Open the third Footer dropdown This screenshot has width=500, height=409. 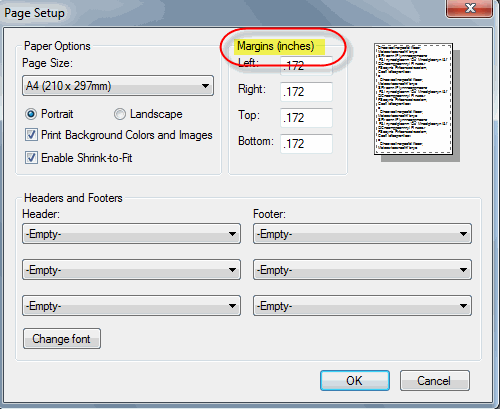coord(362,306)
